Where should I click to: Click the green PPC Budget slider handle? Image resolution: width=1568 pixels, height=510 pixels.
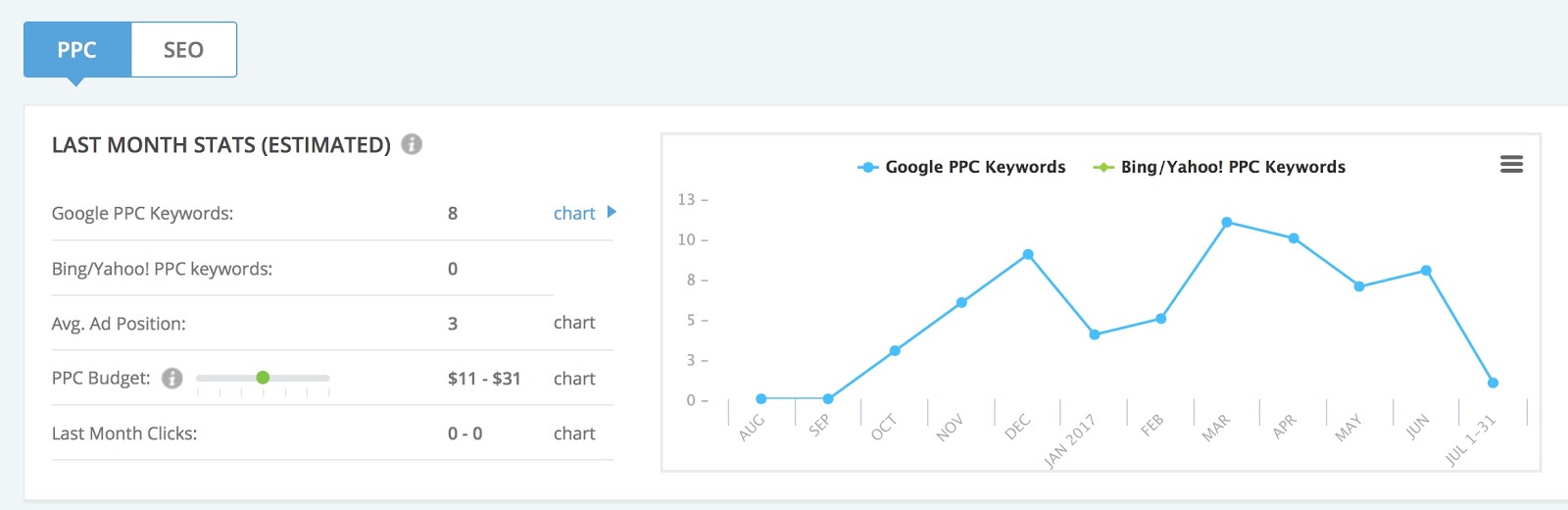coord(263,378)
